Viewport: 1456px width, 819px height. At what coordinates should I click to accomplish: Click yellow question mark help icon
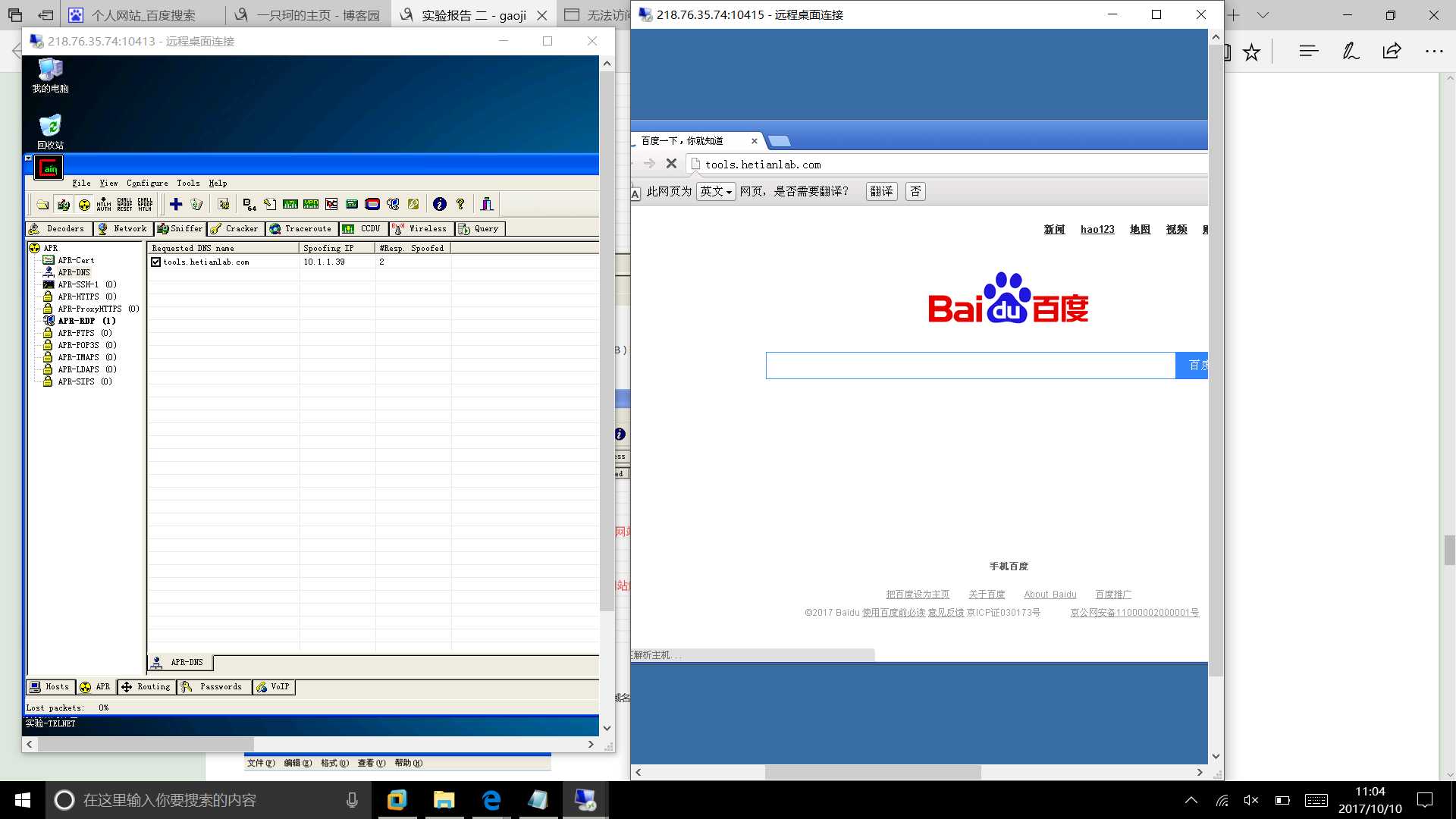460,204
